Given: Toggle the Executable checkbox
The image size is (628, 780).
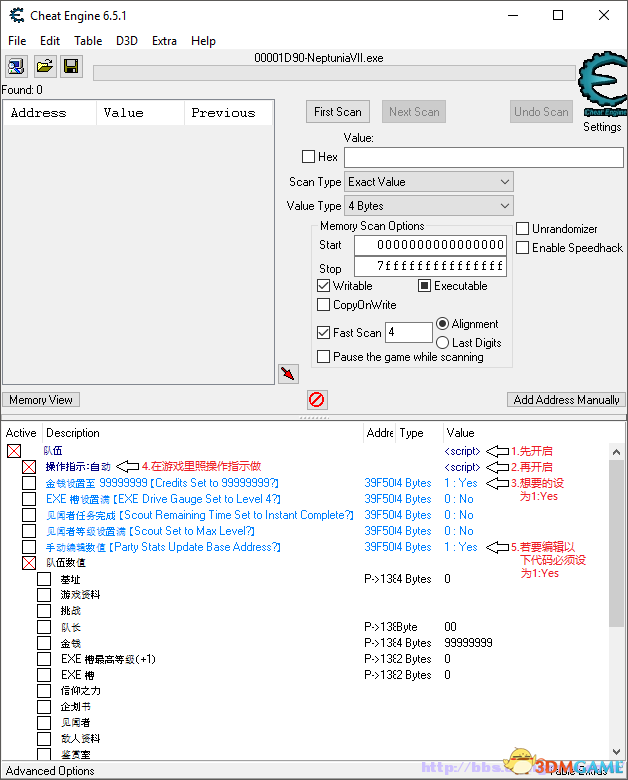Looking at the screenshot, I should 424,286.
